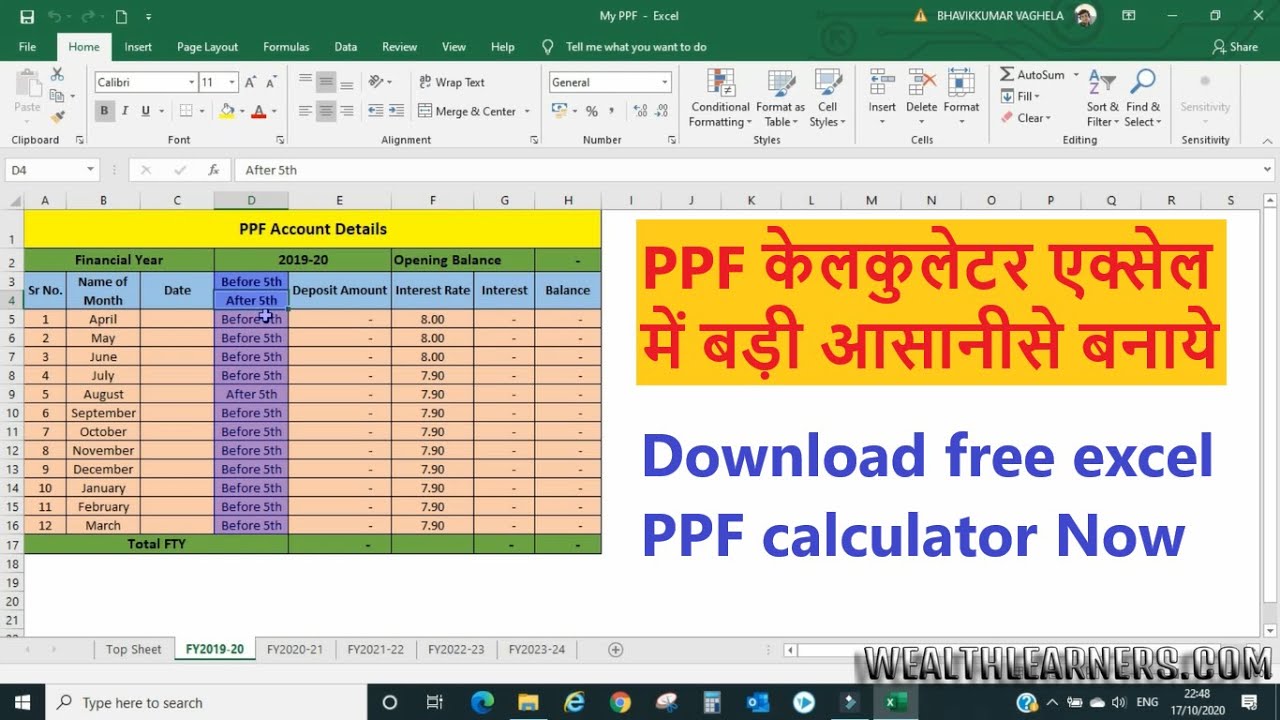Toggle Center horizontal alignment
Image resolution: width=1280 pixels, height=720 pixels.
click(x=326, y=111)
